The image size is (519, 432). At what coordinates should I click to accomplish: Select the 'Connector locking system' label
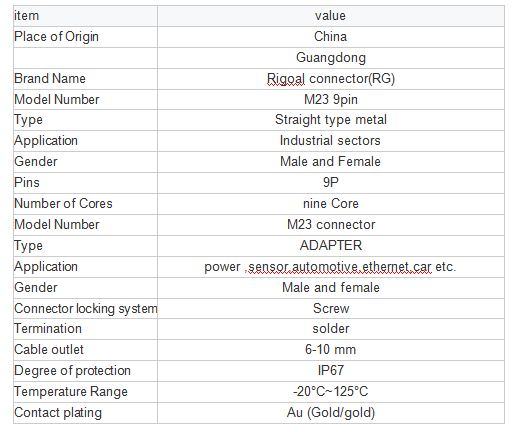(86, 309)
